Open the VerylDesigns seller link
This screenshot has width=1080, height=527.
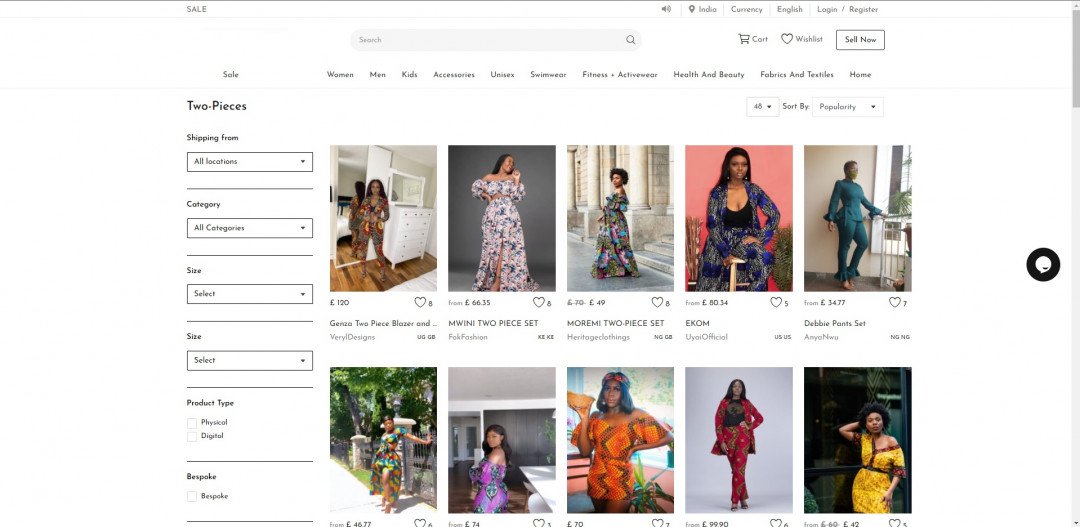353,338
